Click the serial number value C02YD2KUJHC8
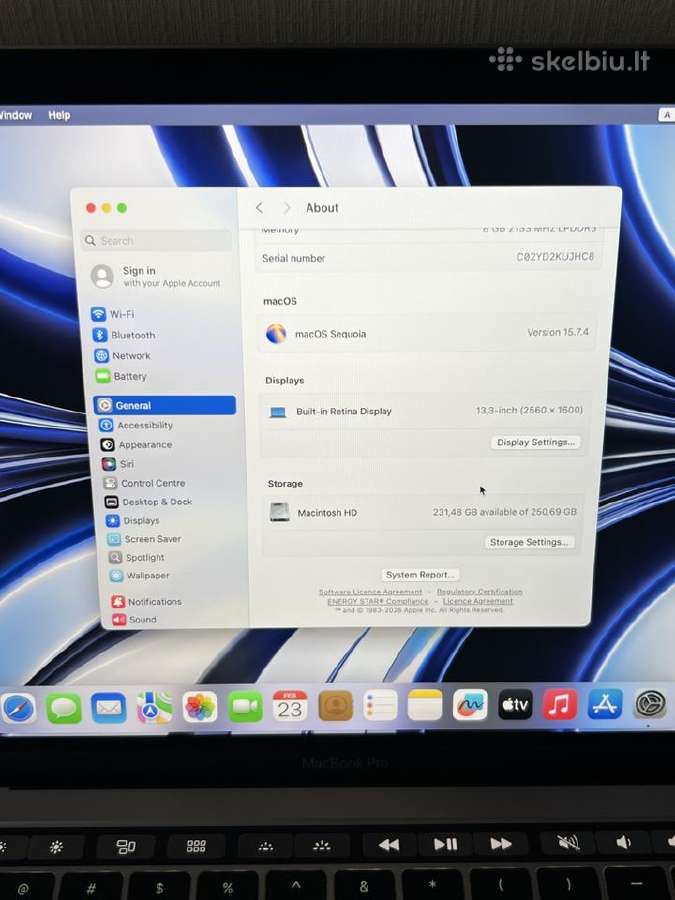This screenshot has height=900, width=675. (555, 257)
